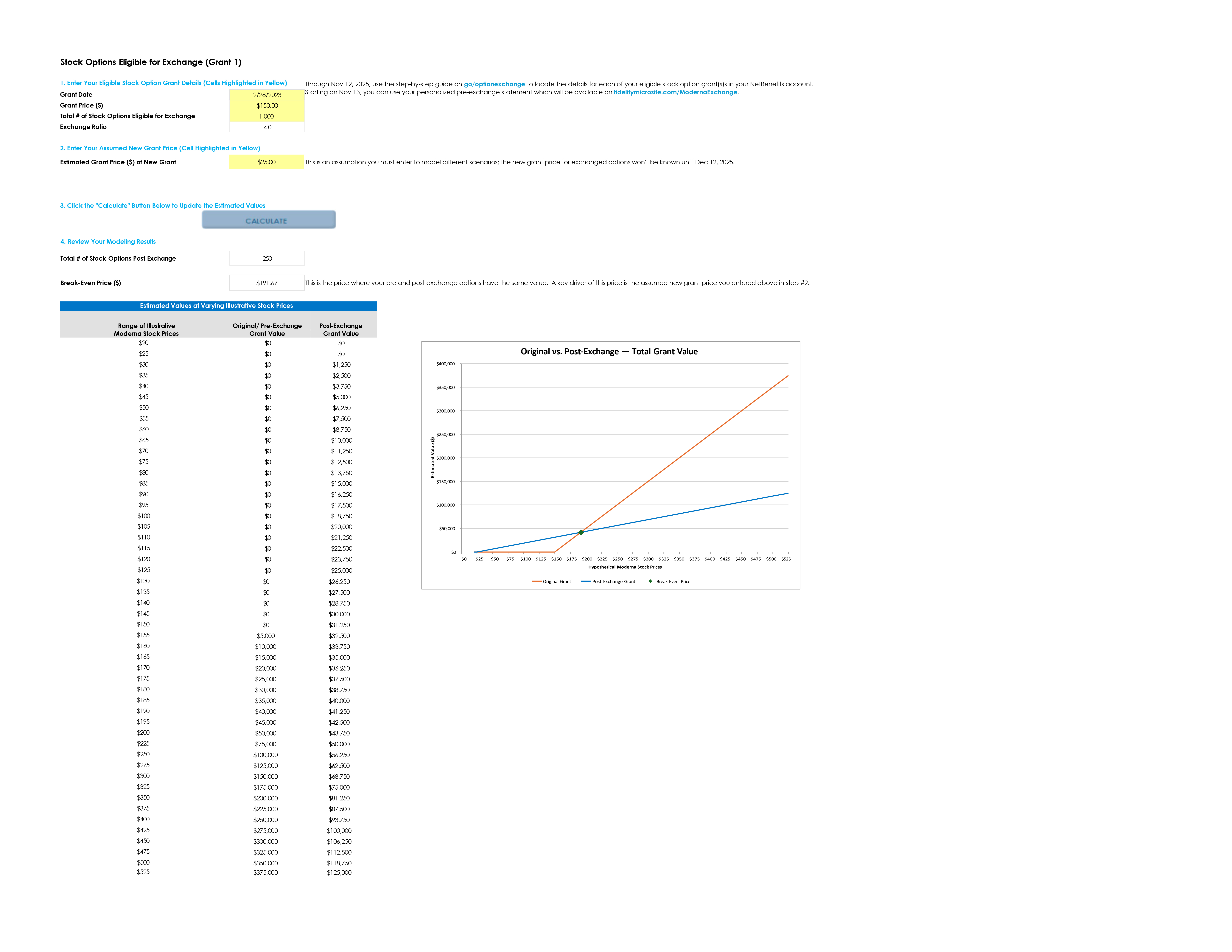Select the Grant Date yellow cell
Viewport: 1232px width, 952px height.
pyautogui.click(x=267, y=95)
